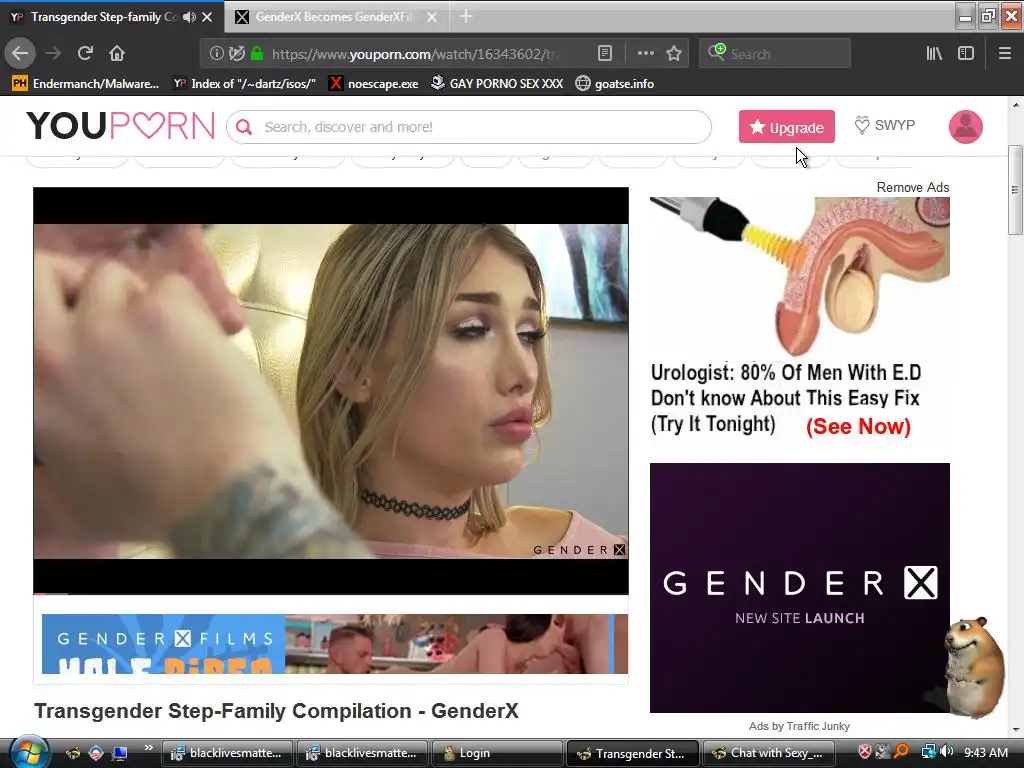This screenshot has height=768, width=1024.
Task: Click the 9:43 AM clock
Action: tap(985, 753)
